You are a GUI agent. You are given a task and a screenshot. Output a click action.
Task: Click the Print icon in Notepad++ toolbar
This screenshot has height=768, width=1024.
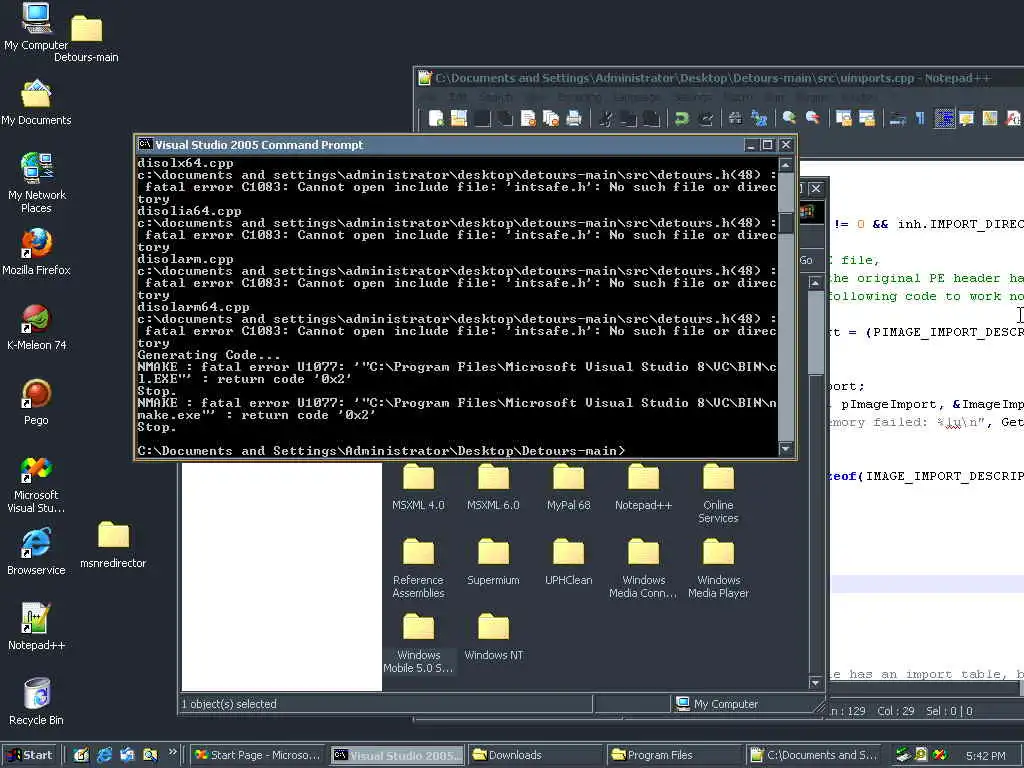coord(574,118)
